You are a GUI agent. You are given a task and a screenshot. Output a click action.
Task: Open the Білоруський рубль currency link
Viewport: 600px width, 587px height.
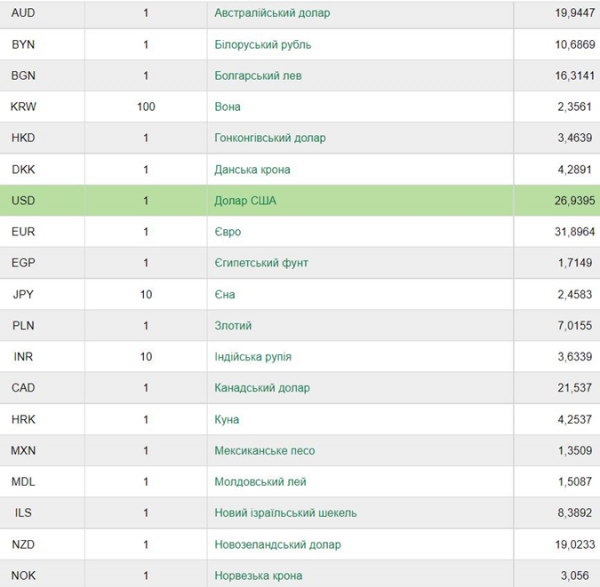point(262,44)
